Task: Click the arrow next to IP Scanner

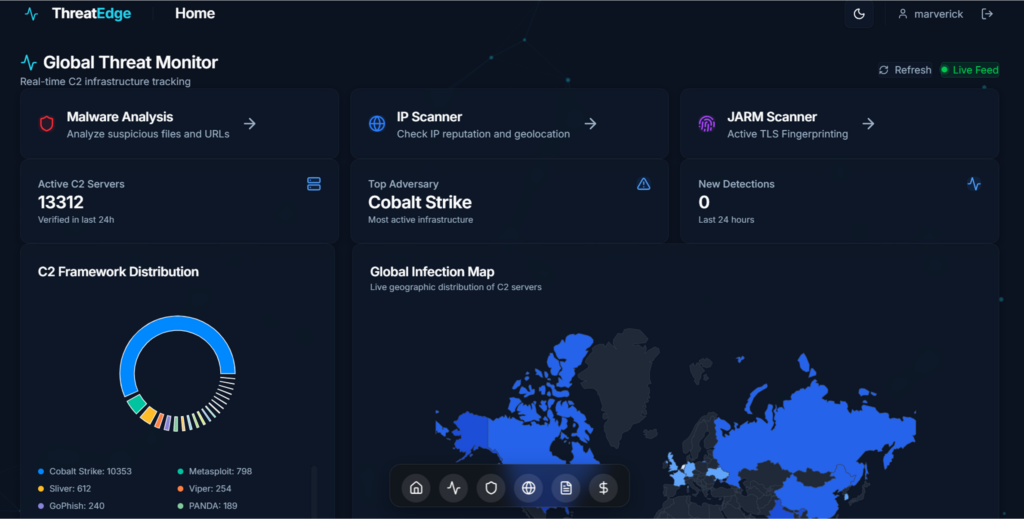Action: pyautogui.click(x=590, y=123)
